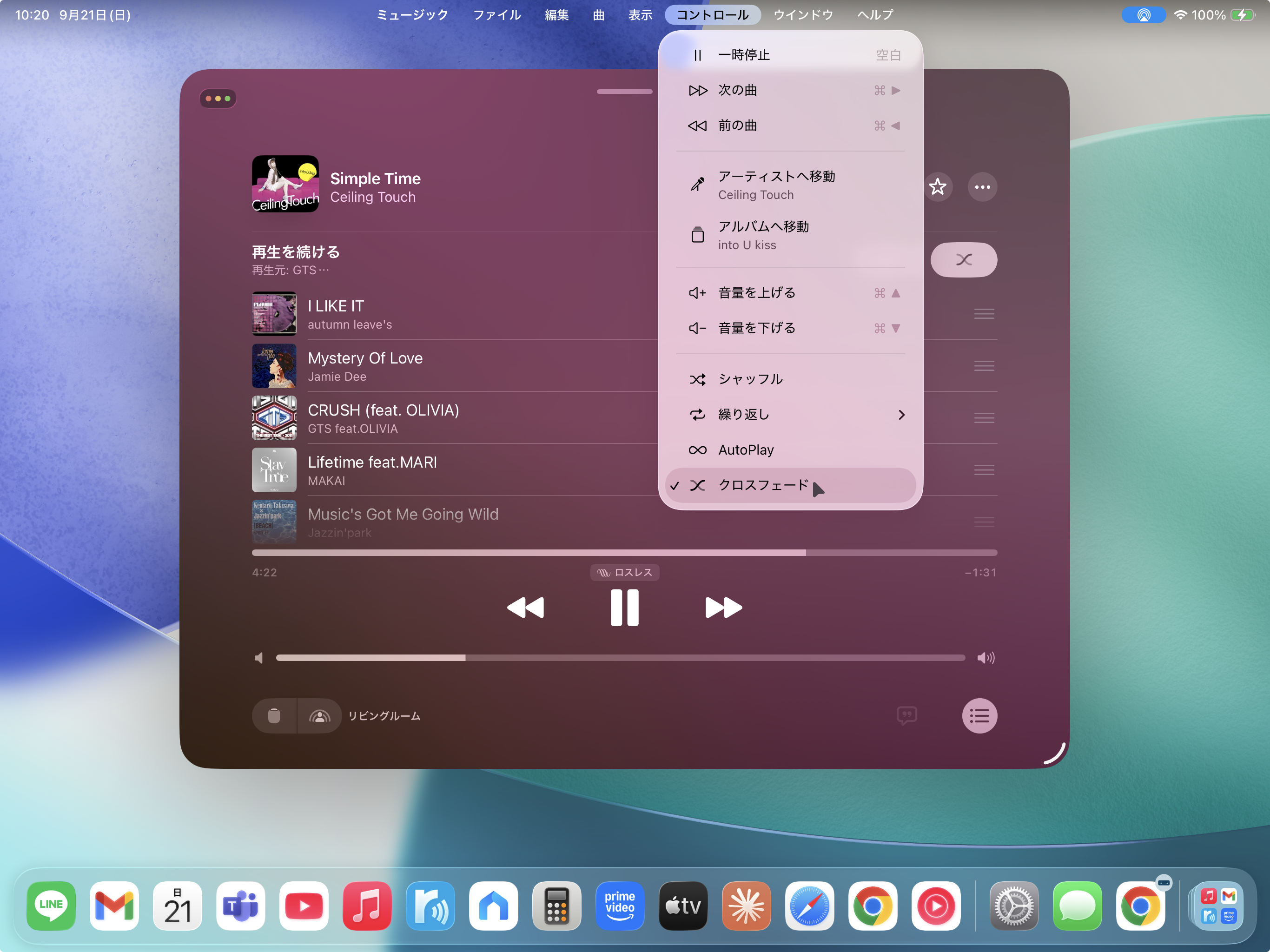Expand the 繰り返し submenu arrow
Viewport: 1270px width, 952px height.
(x=901, y=415)
